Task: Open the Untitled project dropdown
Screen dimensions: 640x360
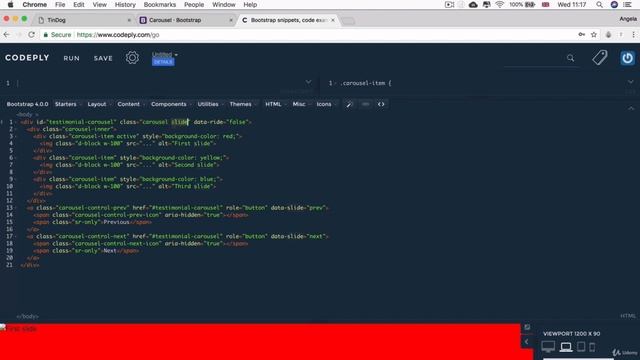Action: click(164, 54)
